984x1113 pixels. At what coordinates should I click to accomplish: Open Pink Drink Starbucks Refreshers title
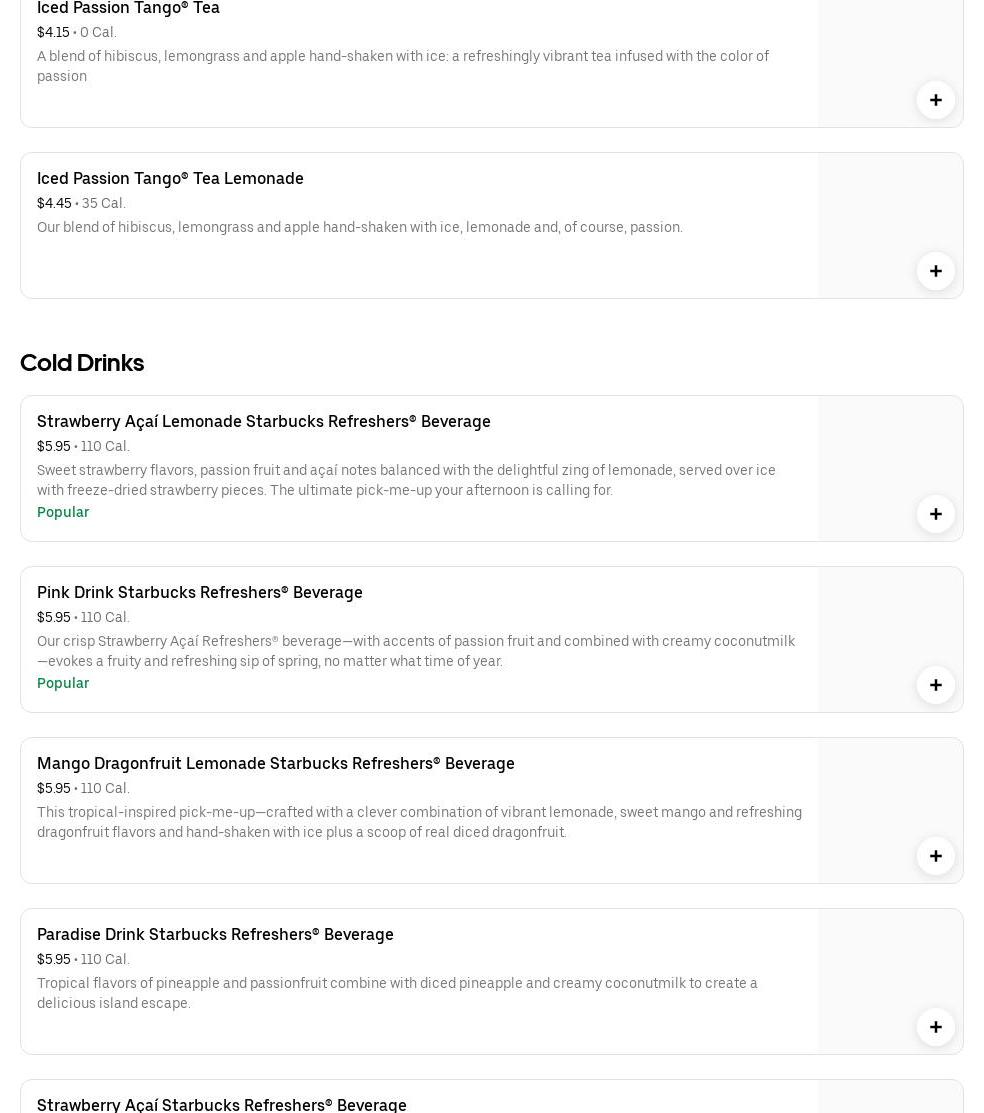pyautogui.click(x=200, y=592)
